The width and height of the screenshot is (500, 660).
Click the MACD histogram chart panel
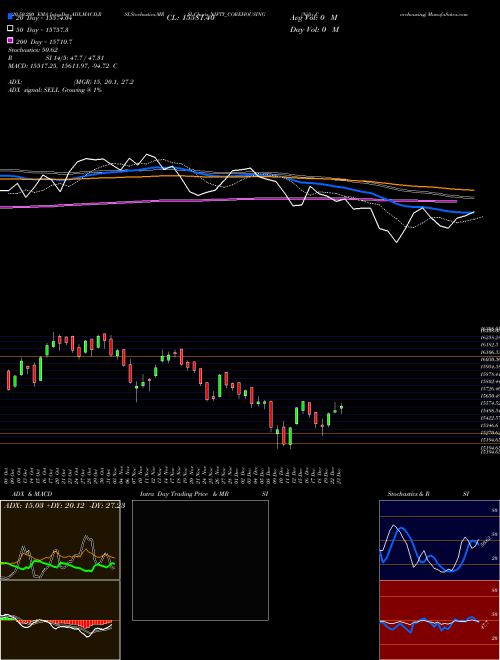(60, 620)
